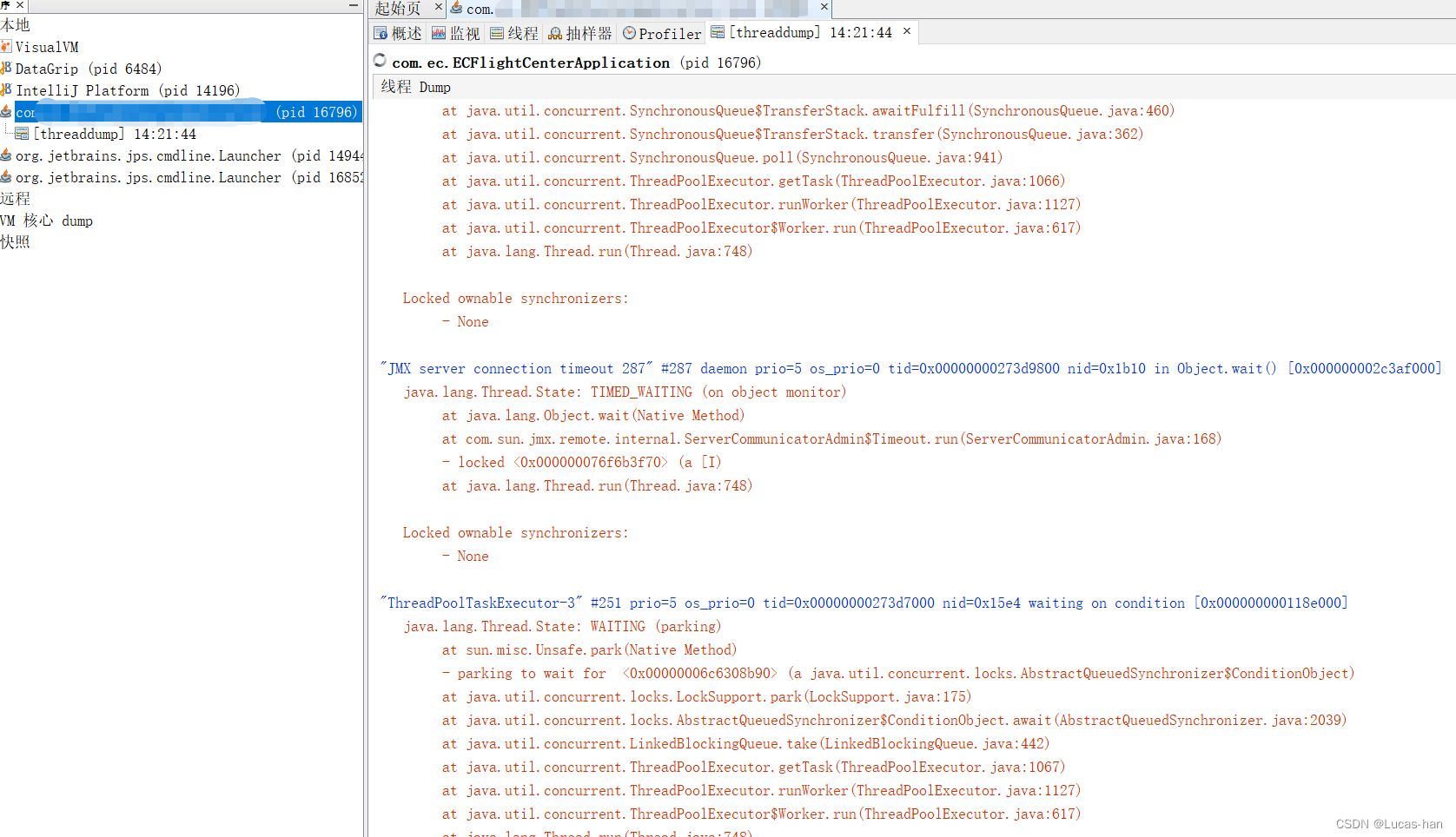Screen dimensions: 1456x837
Task: Click the Java icon of Launcher pid 1685
Action: [x=6, y=177]
